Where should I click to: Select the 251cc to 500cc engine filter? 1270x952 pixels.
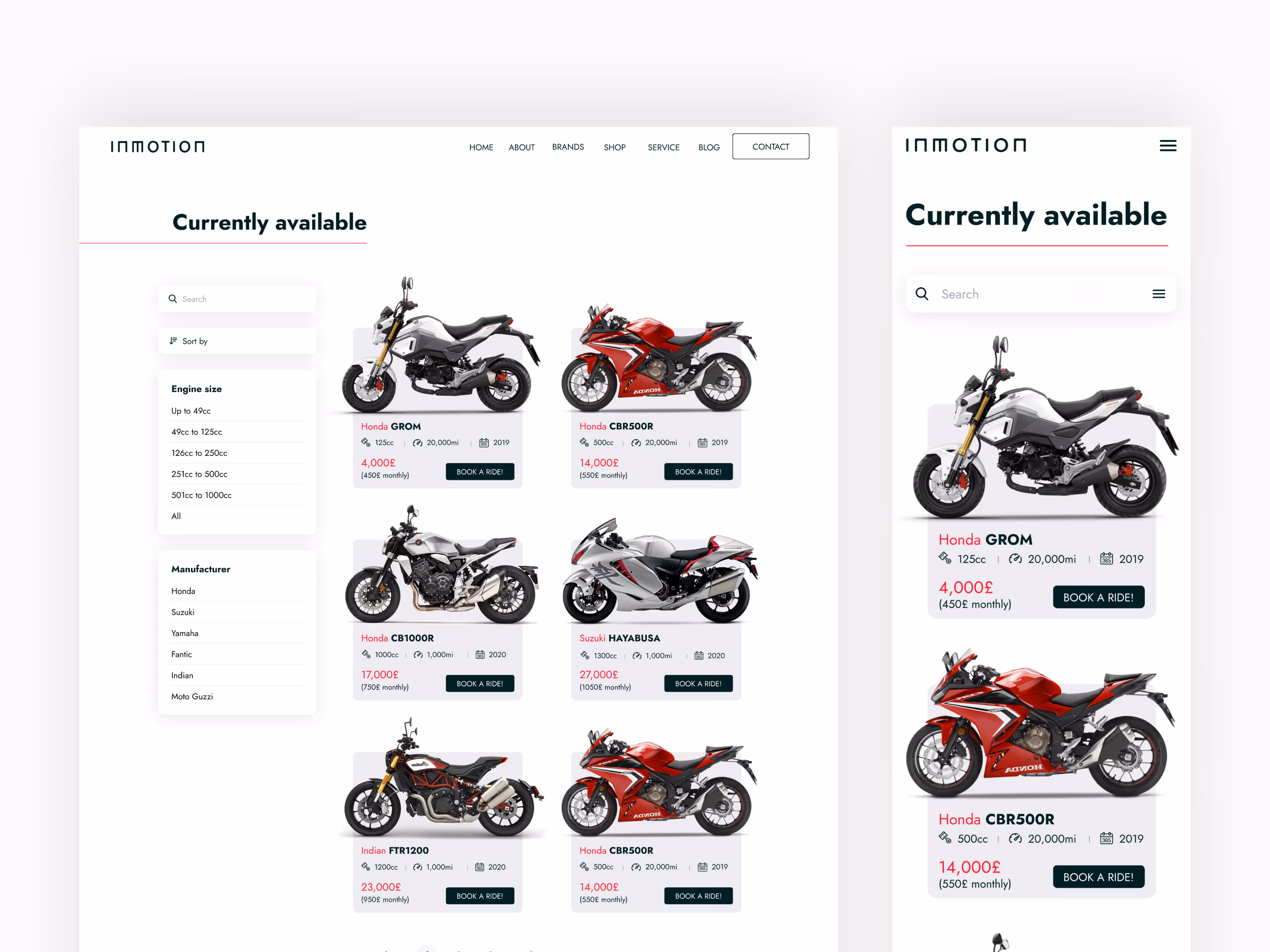pyautogui.click(x=199, y=474)
